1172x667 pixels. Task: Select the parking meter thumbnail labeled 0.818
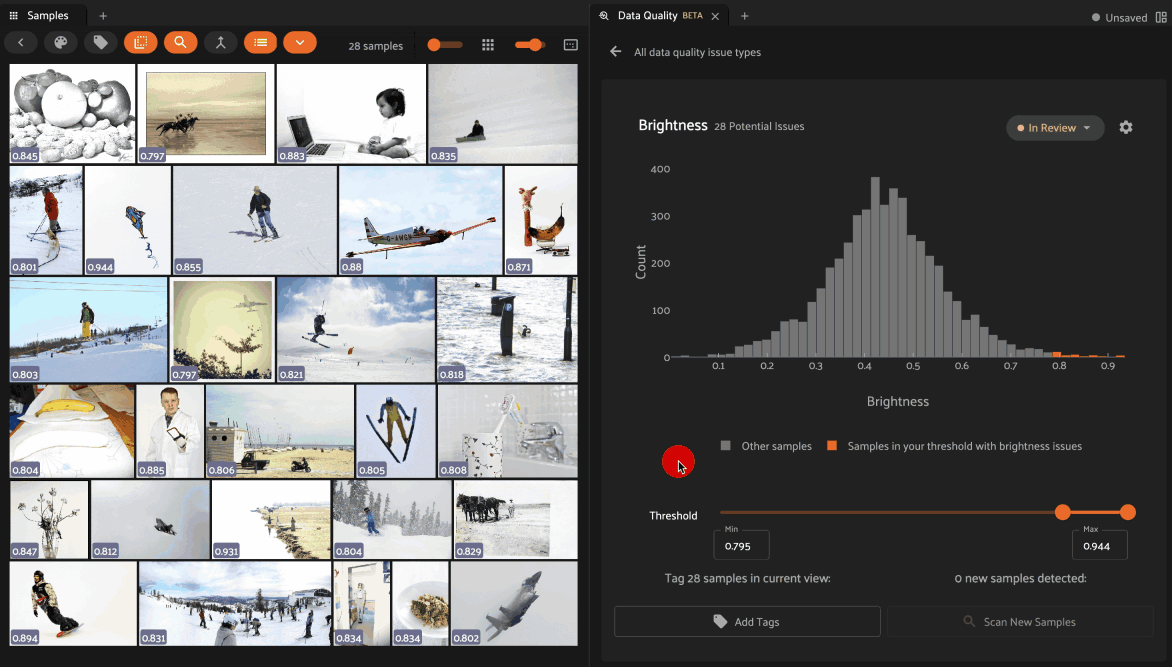tap(508, 330)
